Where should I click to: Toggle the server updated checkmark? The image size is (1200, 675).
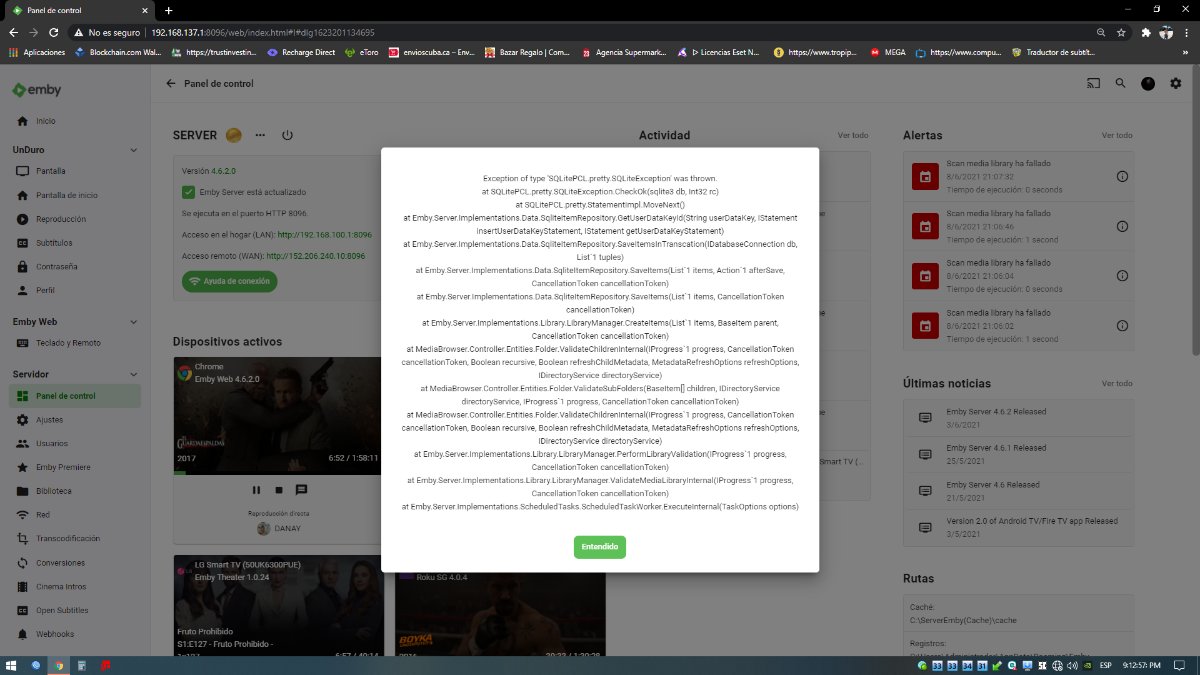point(188,192)
